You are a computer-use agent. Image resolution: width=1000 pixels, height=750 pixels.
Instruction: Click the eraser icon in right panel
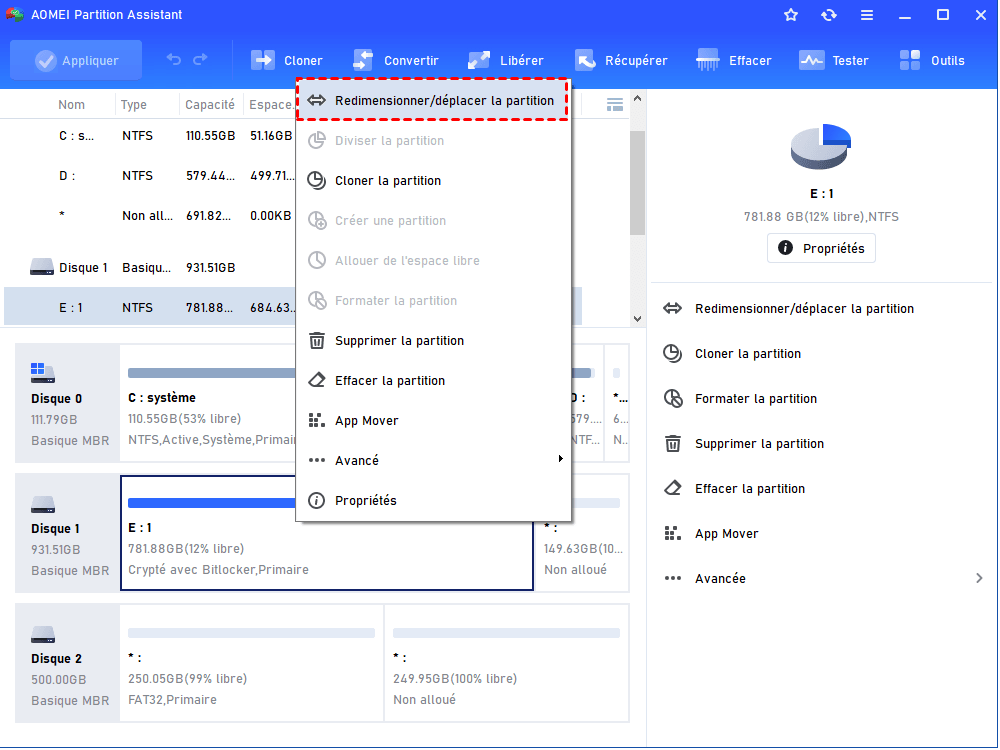click(672, 489)
